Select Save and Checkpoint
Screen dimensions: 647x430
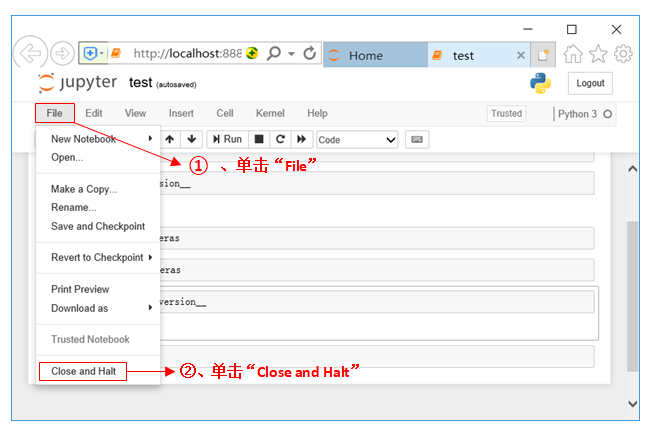98,226
